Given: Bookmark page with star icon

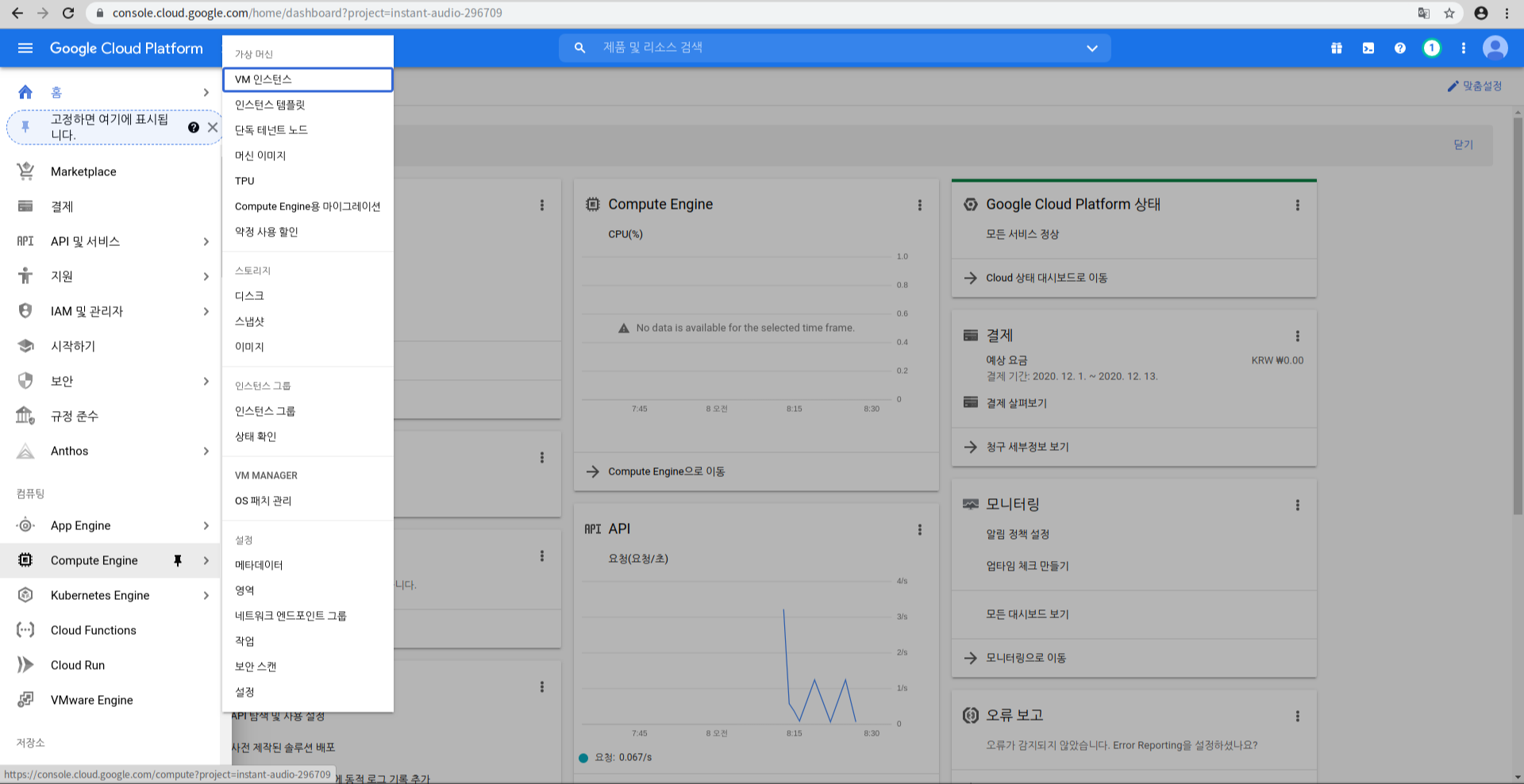Looking at the screenshot, I should [x=1449, y=13].
